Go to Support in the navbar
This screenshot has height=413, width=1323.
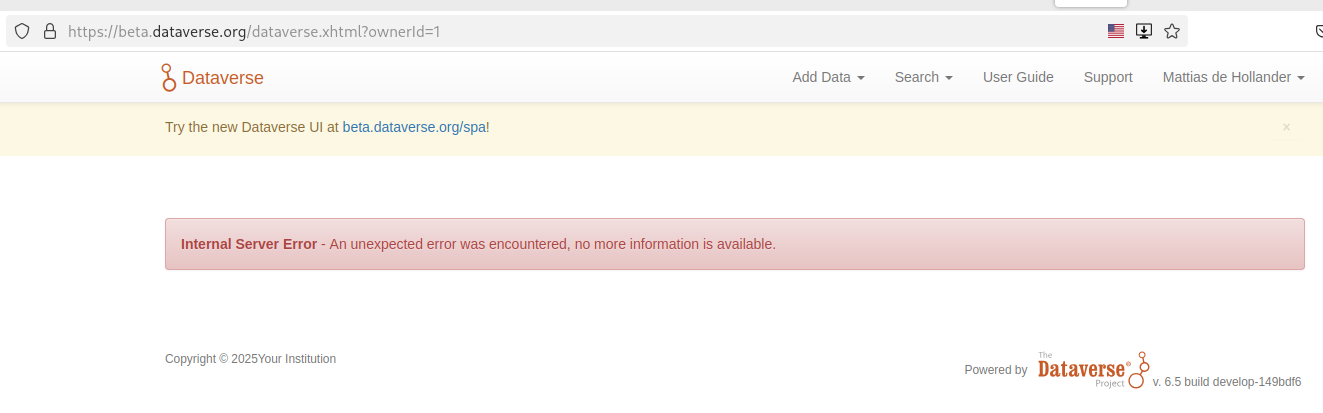[1108, 77]
